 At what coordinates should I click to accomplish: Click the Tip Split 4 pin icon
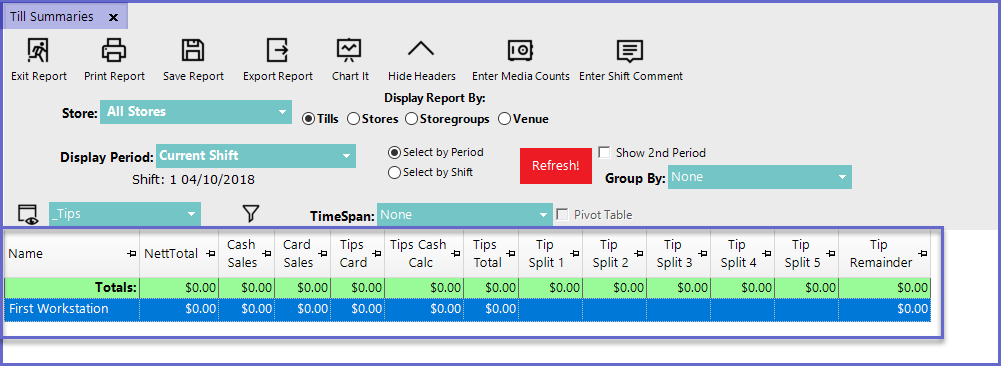pyautogui.click(x=767, y=254)
